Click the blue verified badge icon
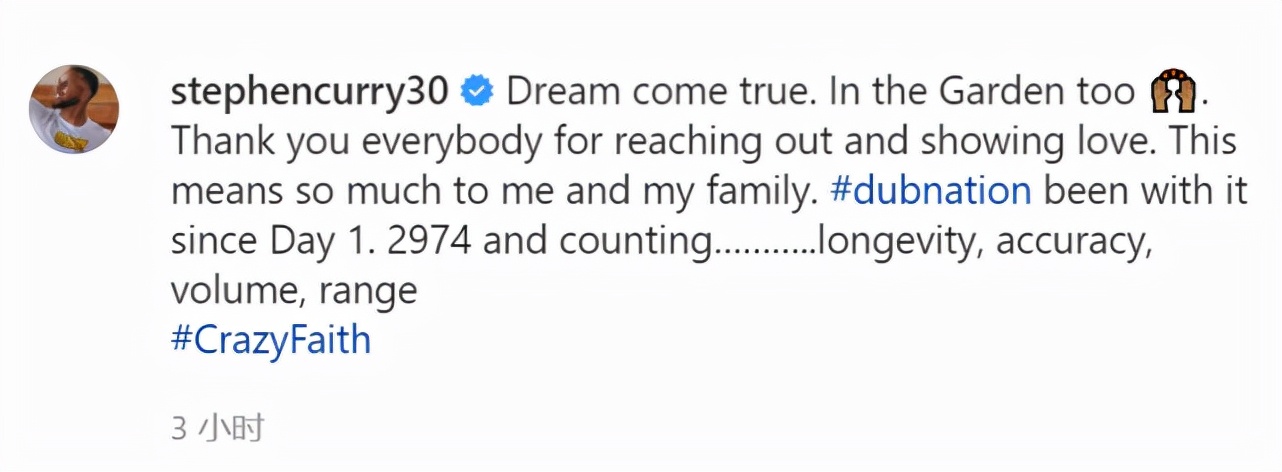The image size is (1282, 472). pos(476,92)
